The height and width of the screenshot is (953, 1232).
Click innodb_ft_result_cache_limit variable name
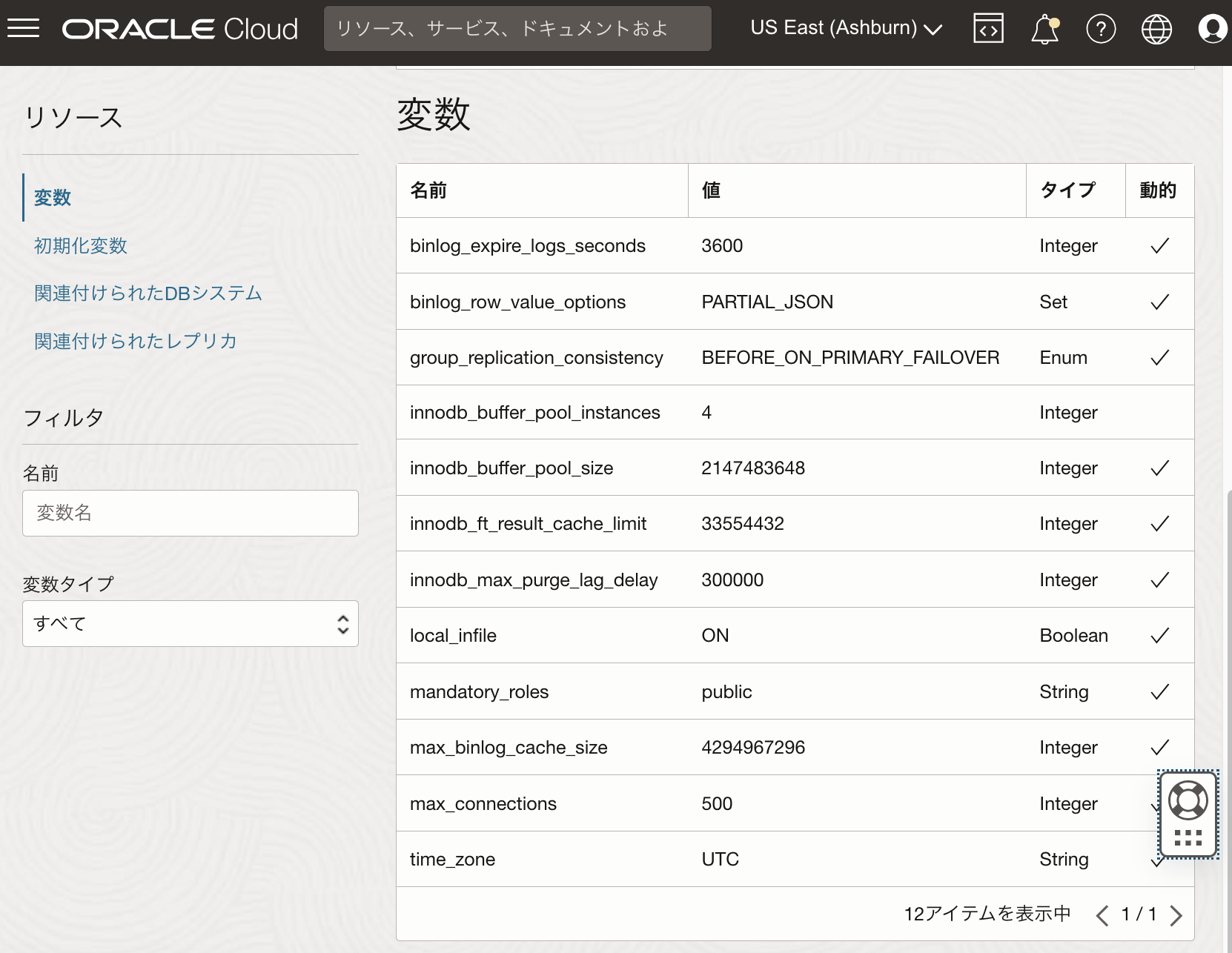(x=529, y=524)
